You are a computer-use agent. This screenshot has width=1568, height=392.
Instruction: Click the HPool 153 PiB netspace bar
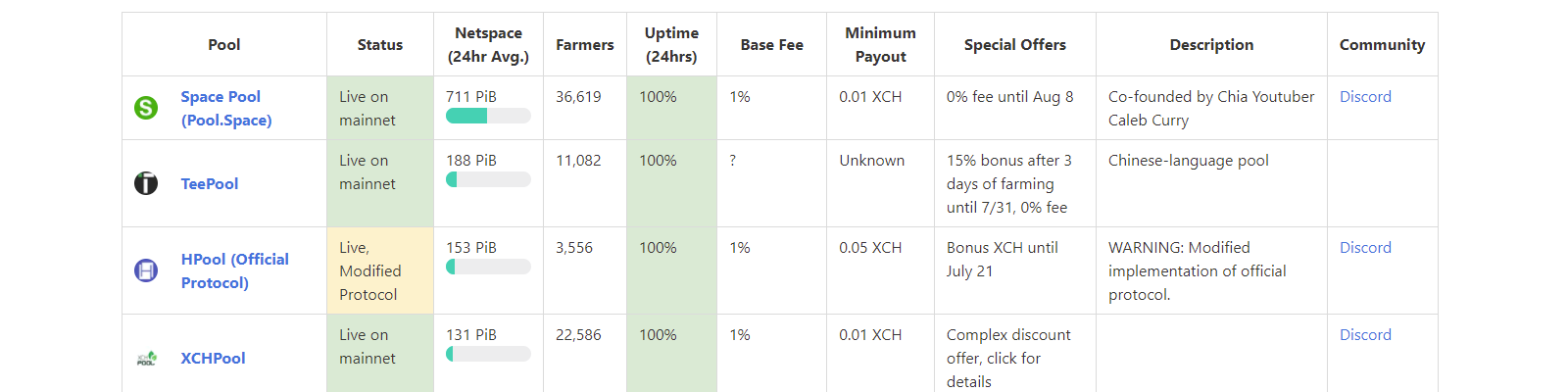pyautogui.click(x=488, y=267)
